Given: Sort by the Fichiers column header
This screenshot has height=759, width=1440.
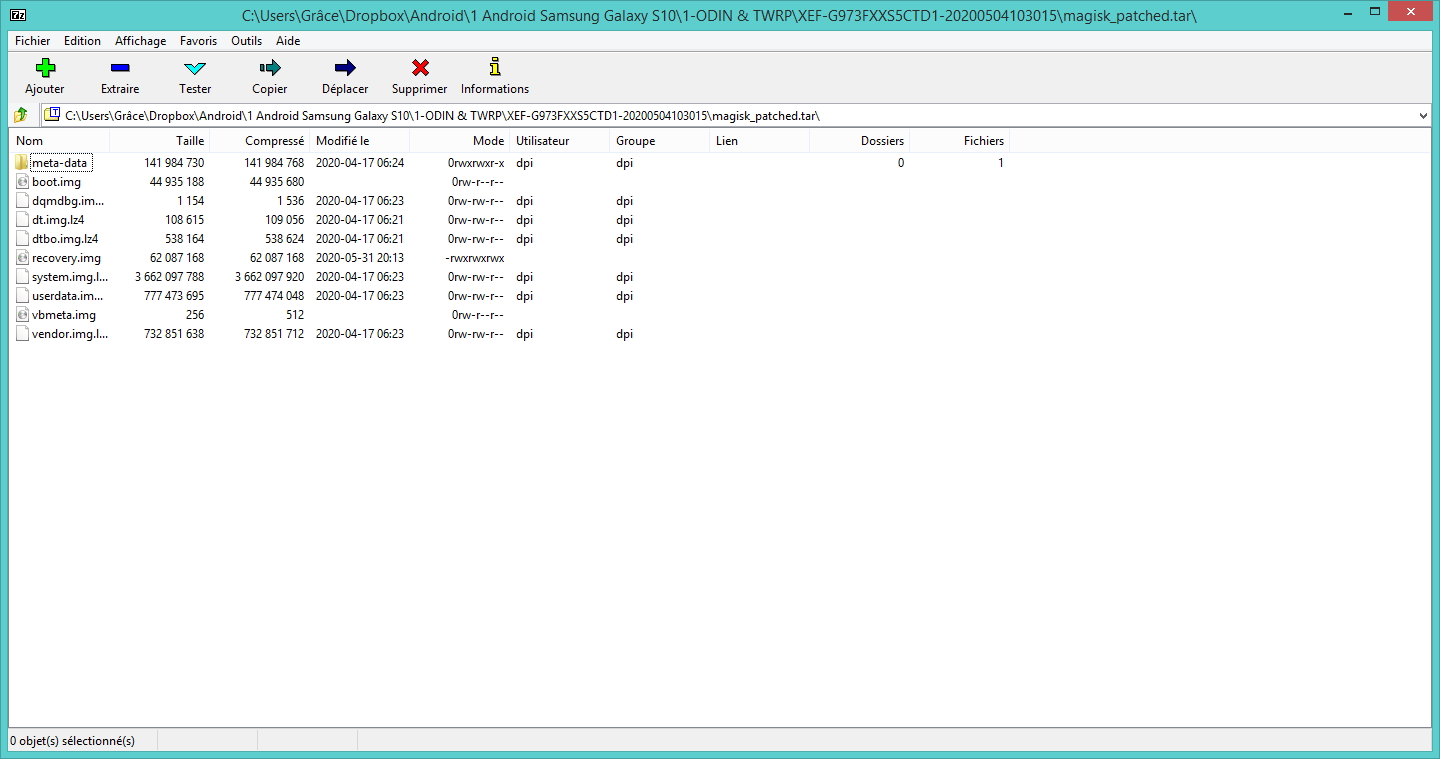Looking at the screenshot, I should pyautogui.click(x=960, y=141).
